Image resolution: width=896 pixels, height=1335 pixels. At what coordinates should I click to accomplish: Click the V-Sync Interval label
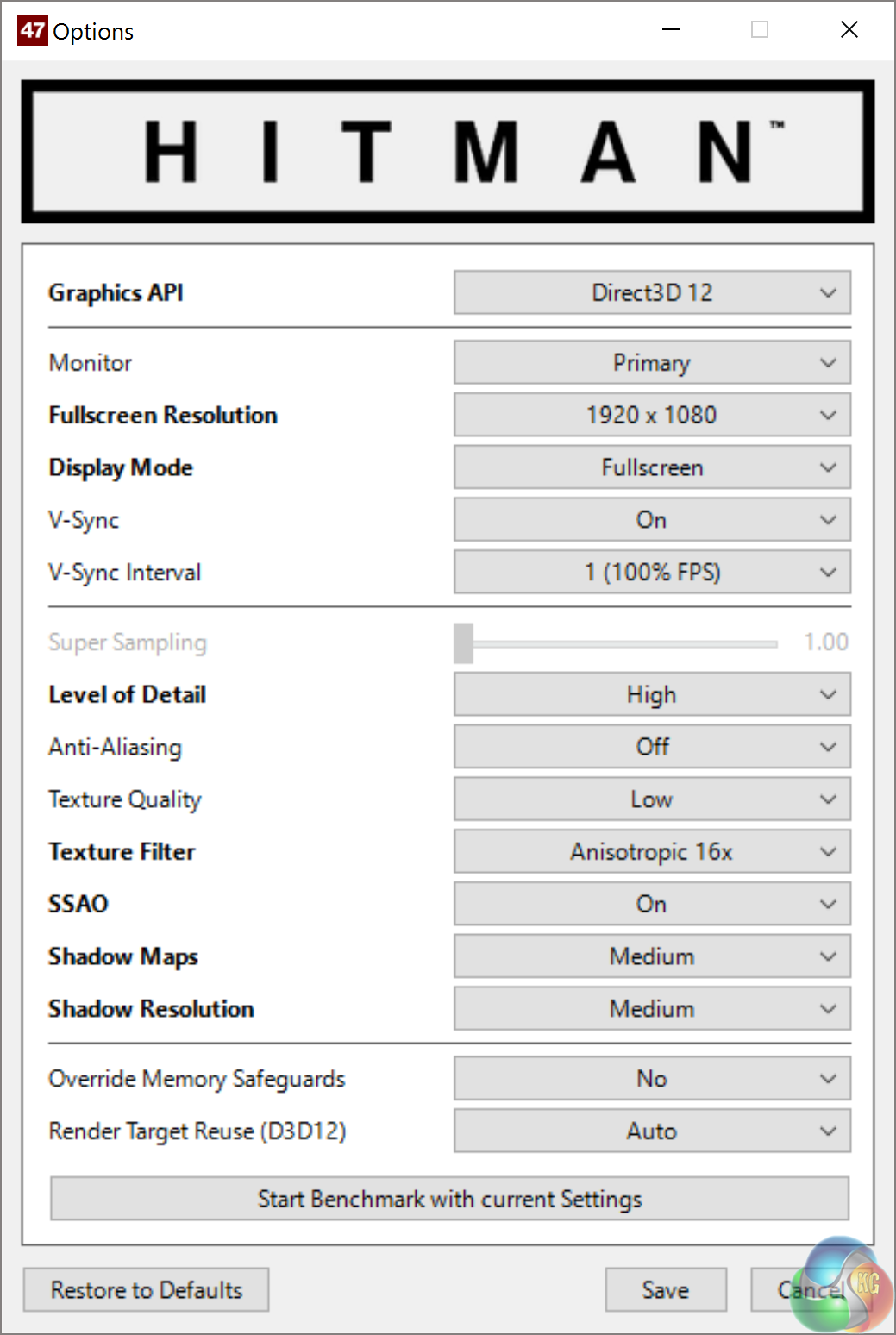coord(124,573)
